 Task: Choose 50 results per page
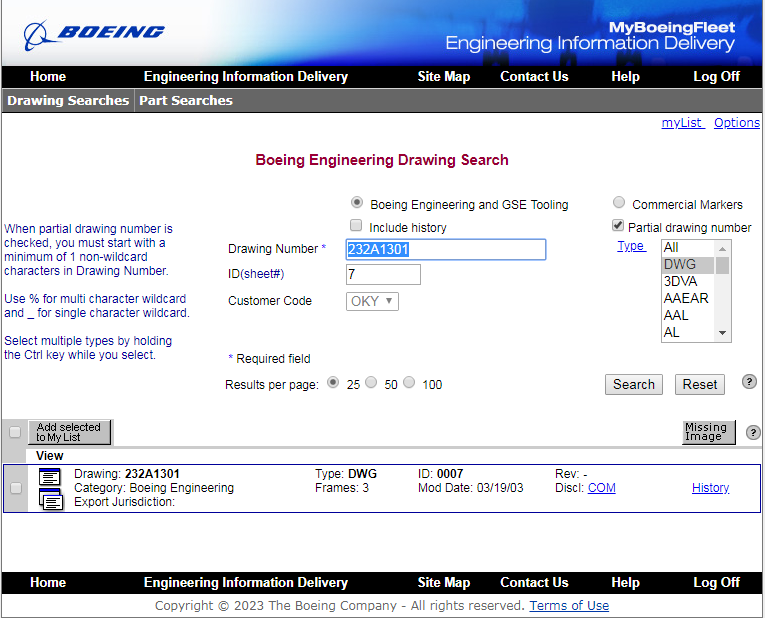click(371, 382)
